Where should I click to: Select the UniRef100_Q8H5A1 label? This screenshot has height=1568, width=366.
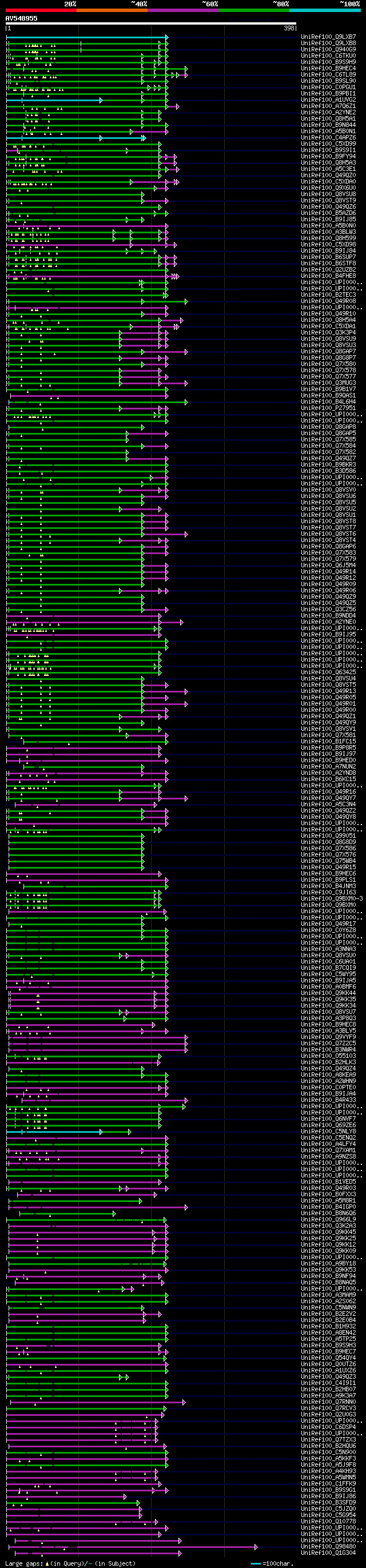tap(328, 119)
